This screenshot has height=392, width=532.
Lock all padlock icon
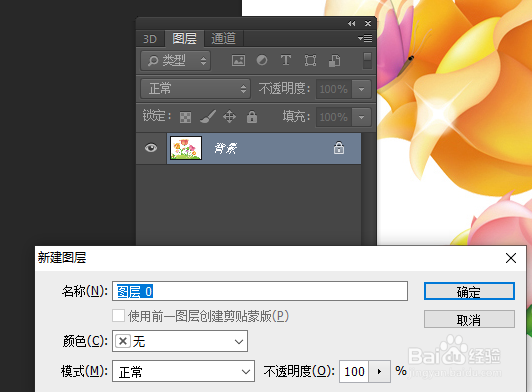coord(252,117)
